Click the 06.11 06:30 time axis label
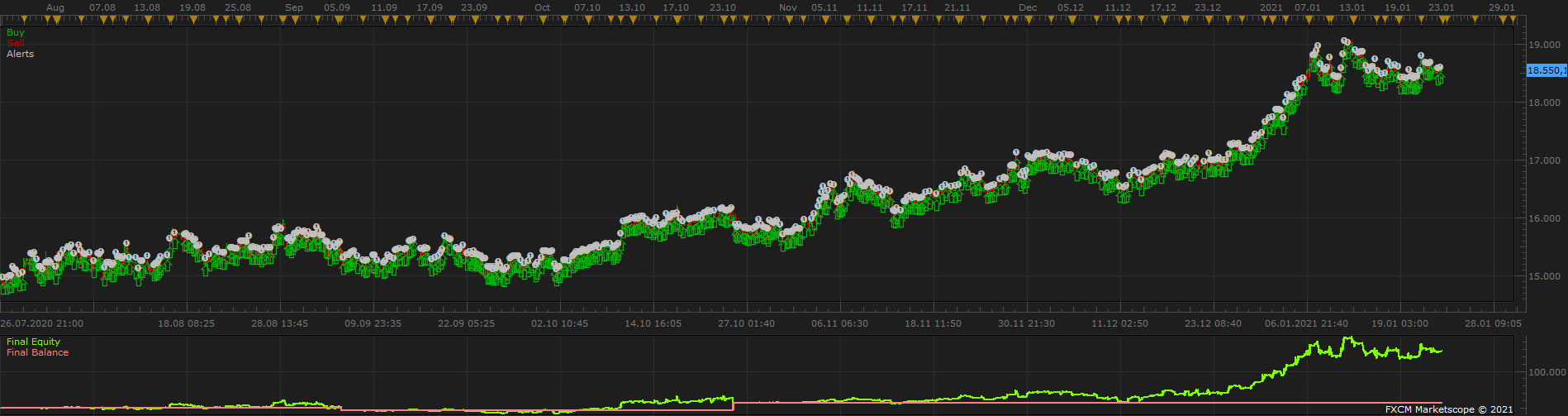Image resolution: width=1568 pixels, height=416 pixels. pos(839,323)
